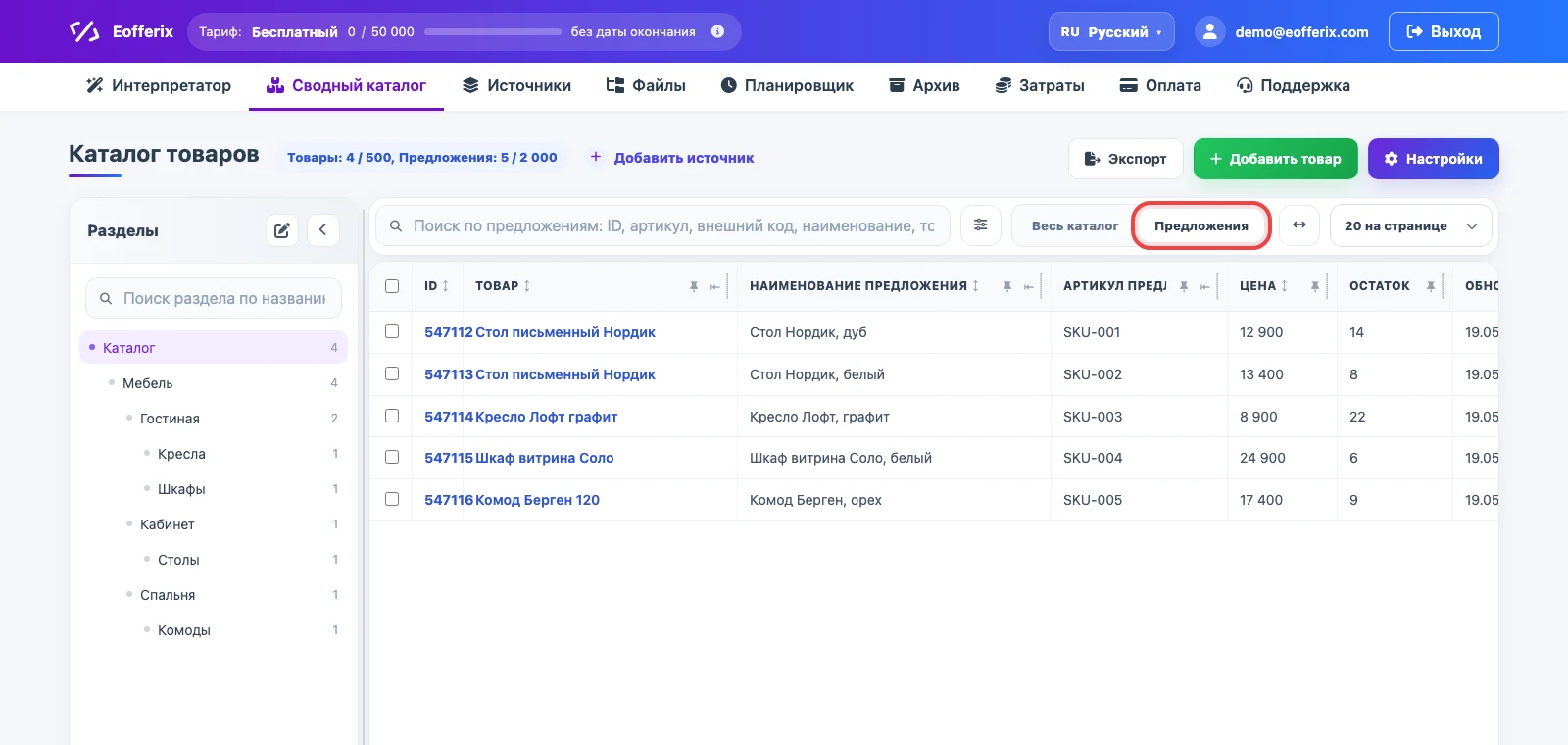Open the Архив tab

pos(924,85)
